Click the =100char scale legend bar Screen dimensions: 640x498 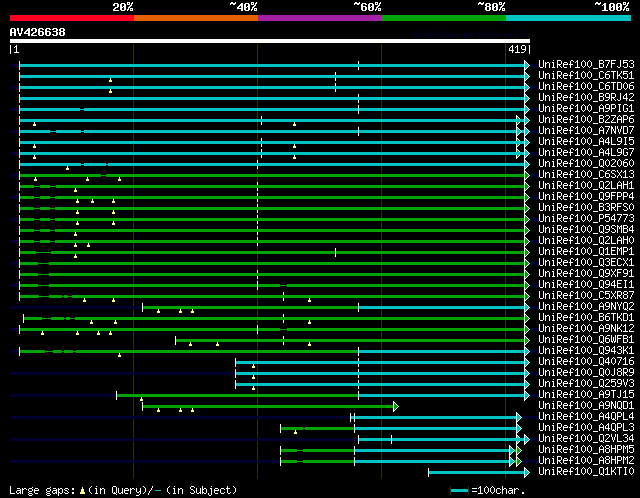(459, 490)
